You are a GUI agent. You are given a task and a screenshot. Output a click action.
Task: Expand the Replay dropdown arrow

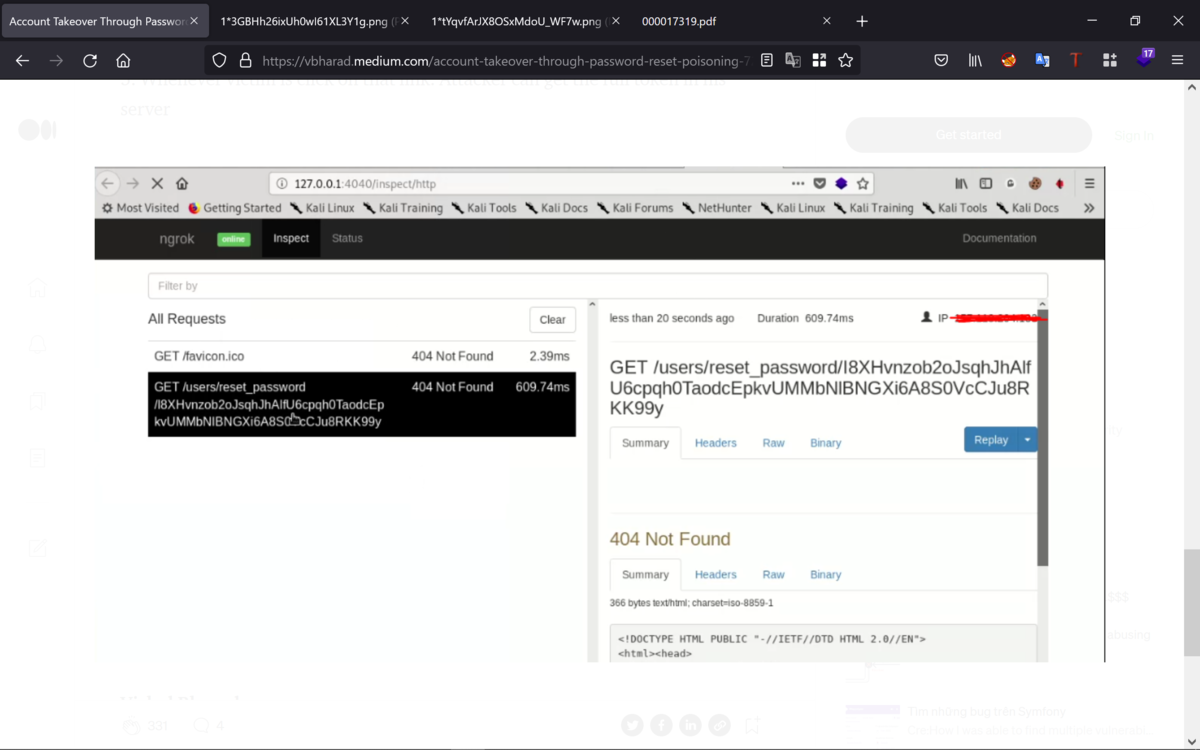1027,440
